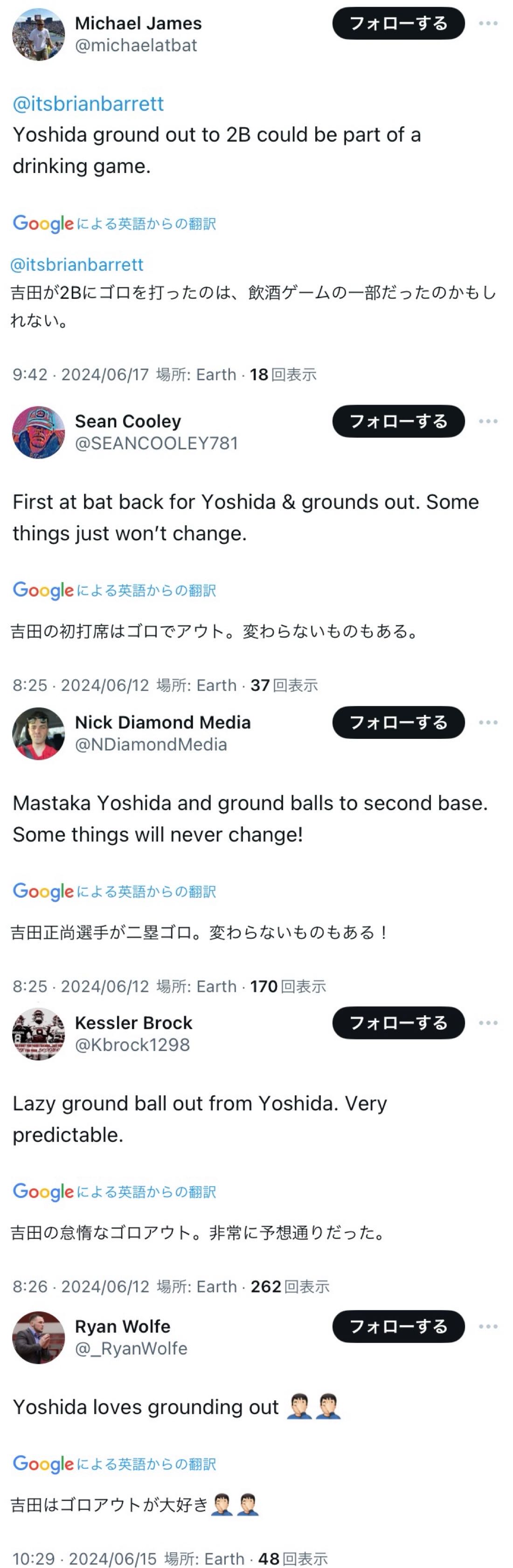This screenshot has width=513, height=1568.
Task: Open Kessler Brock profile picture
Action: point(38,1034)
